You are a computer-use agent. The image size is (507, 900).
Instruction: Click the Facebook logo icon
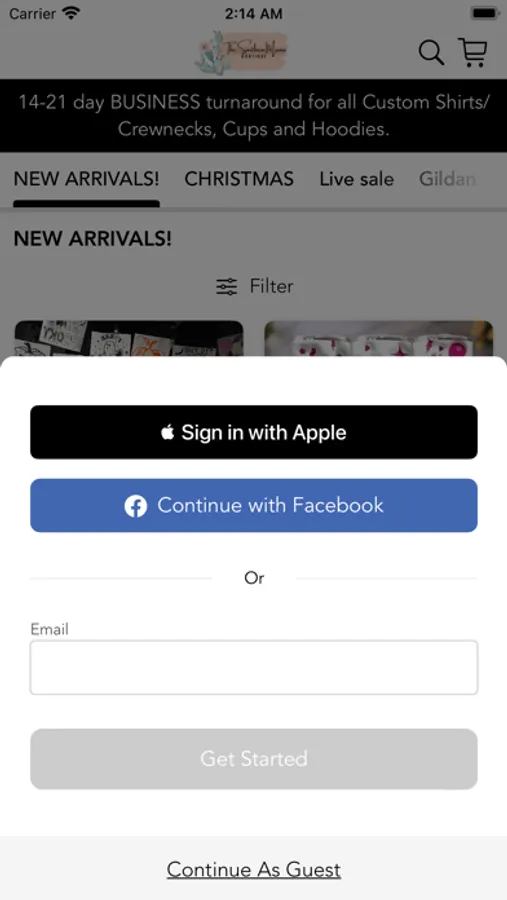tap(136, 506)
